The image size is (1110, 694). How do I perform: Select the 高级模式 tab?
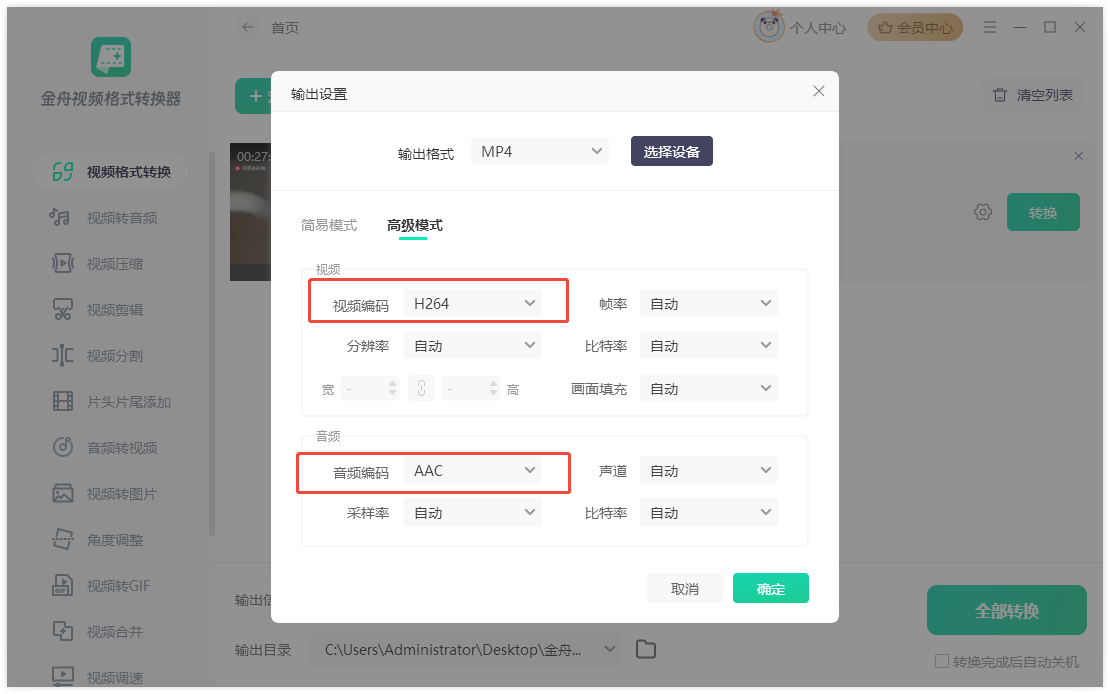414,226
